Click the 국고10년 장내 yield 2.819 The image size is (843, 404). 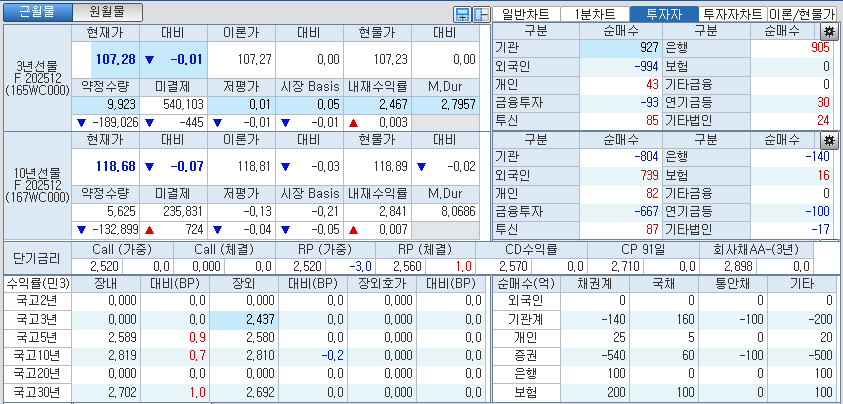point(122,356)
